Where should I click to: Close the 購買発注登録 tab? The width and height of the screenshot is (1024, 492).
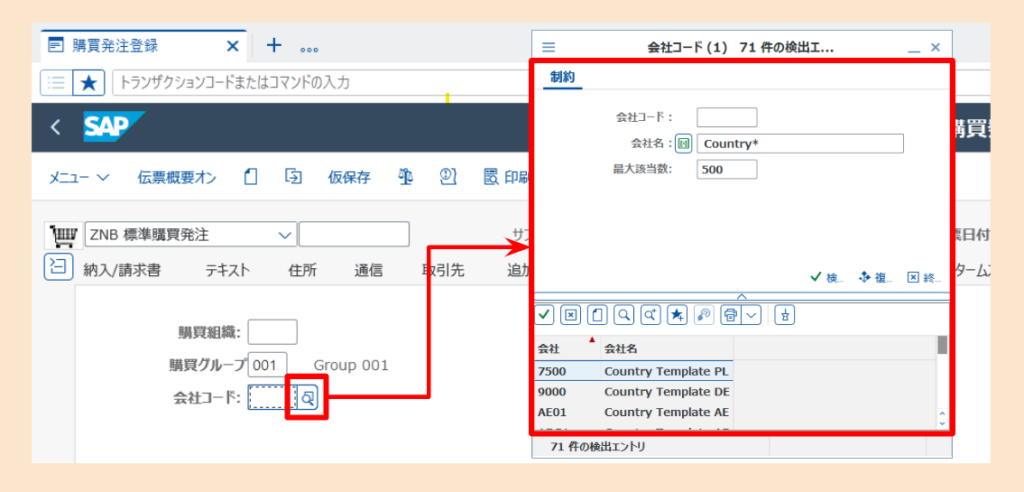pyautogui.click(x=232, y=46)
